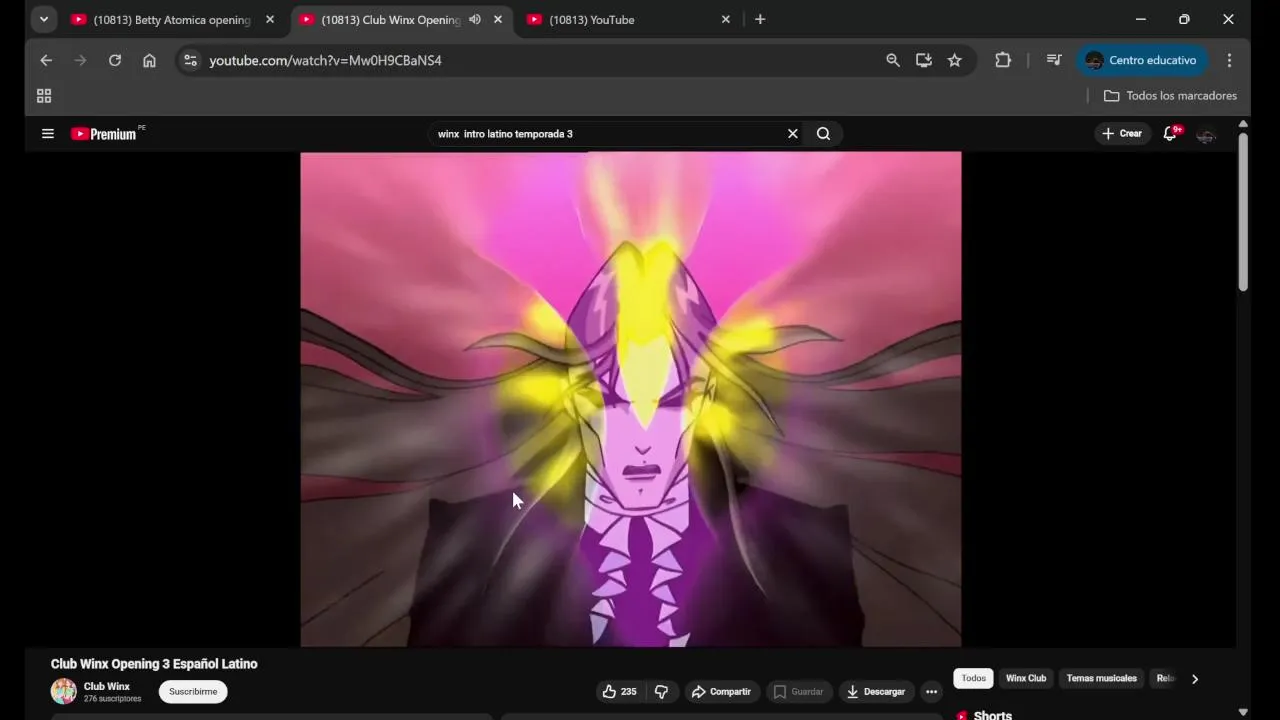Click the Shorts section heading

click(x=993, y=716)
